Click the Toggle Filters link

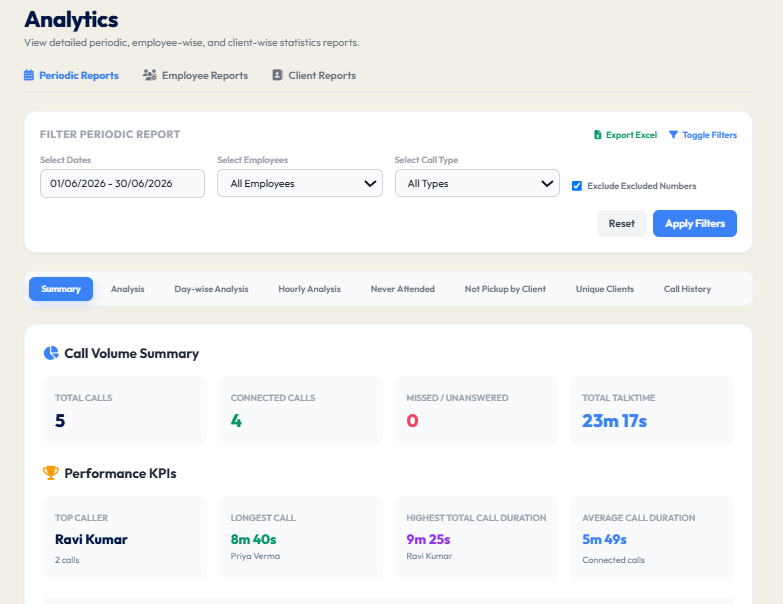(703, 135)
